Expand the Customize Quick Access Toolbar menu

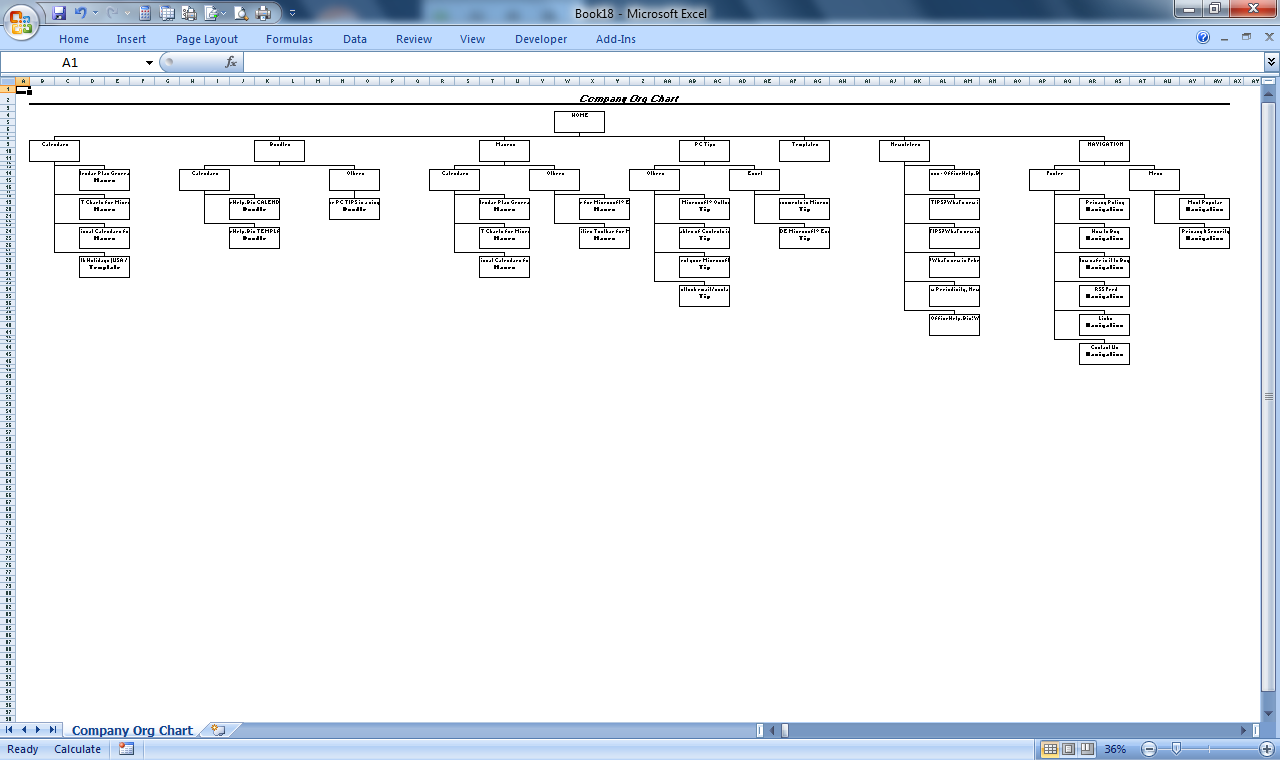coord(292,14)
